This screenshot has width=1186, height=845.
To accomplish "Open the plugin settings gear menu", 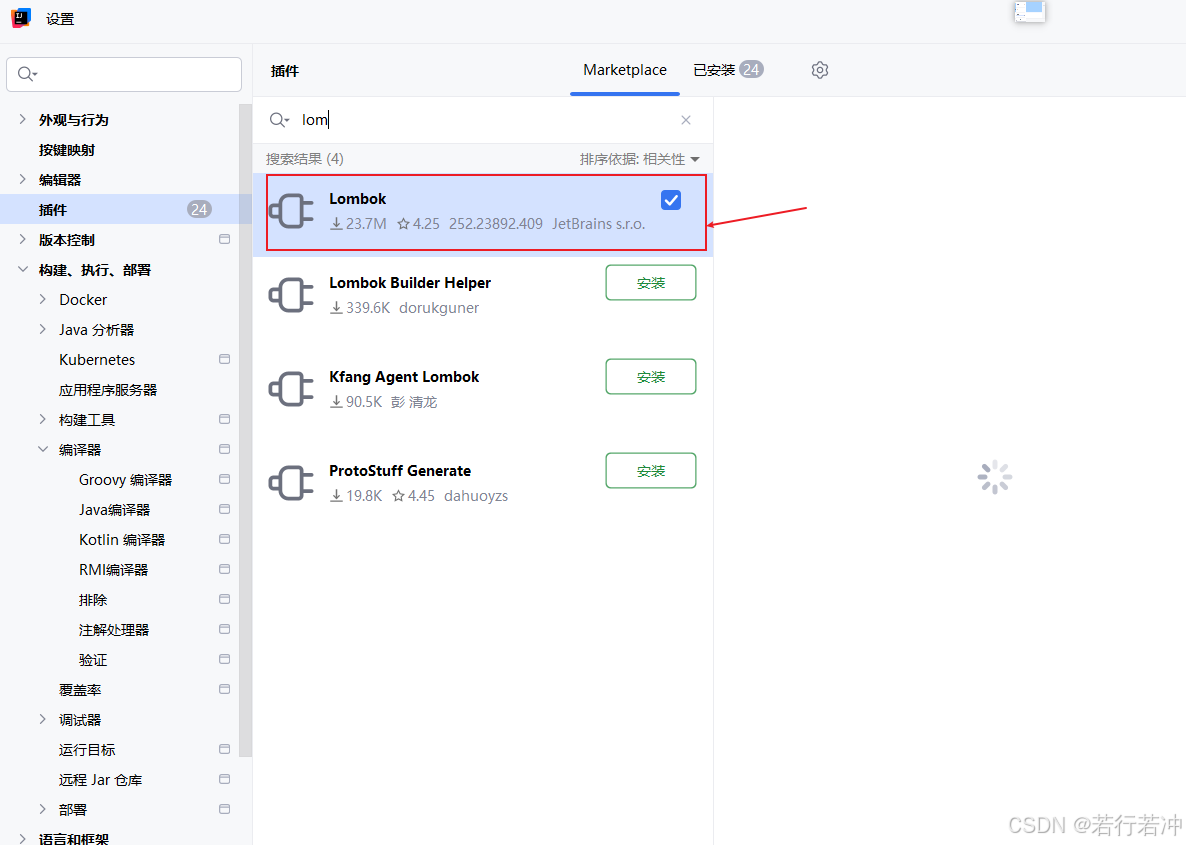I will point(820,70).
